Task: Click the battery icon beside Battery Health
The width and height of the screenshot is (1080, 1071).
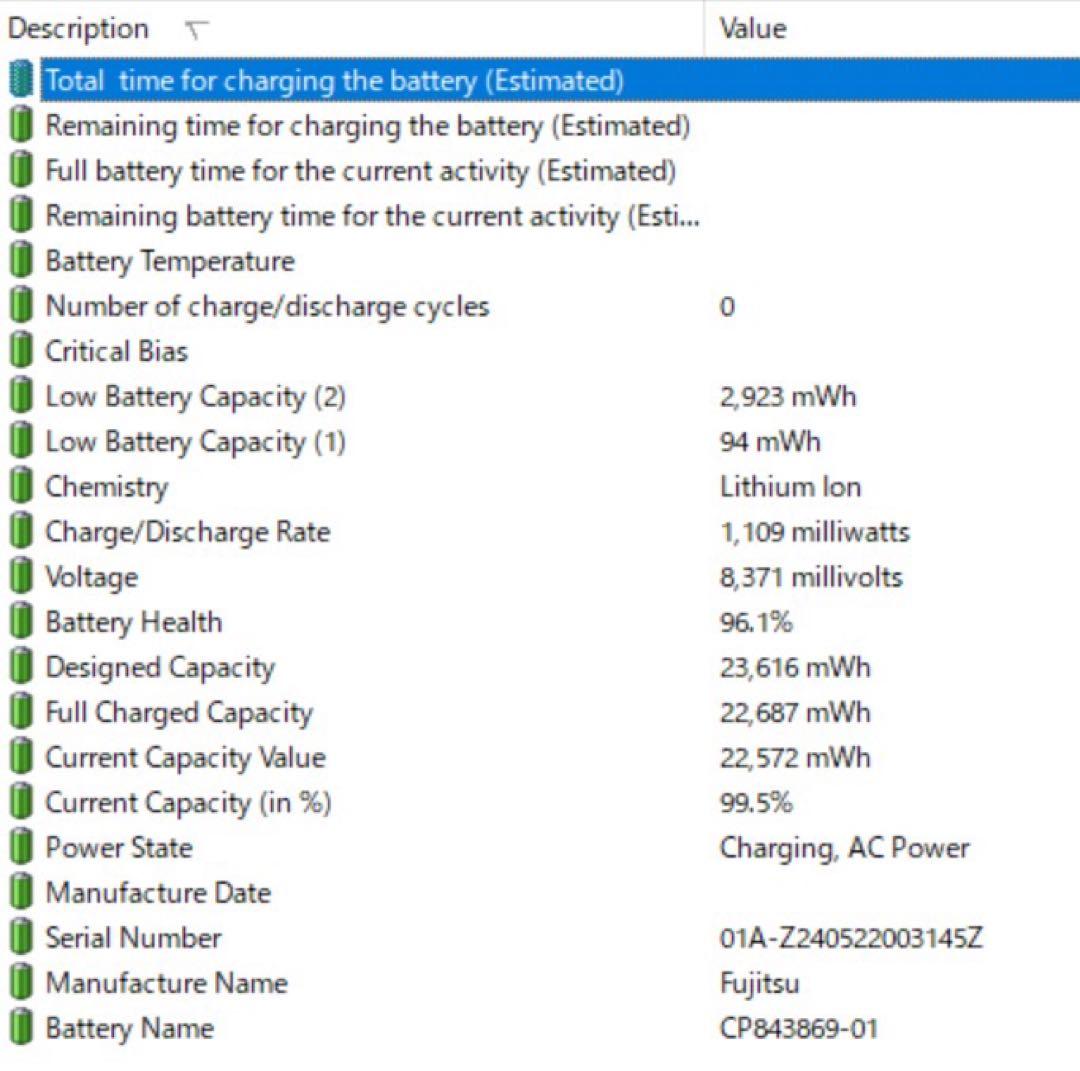Action: [x=22, y=621]
